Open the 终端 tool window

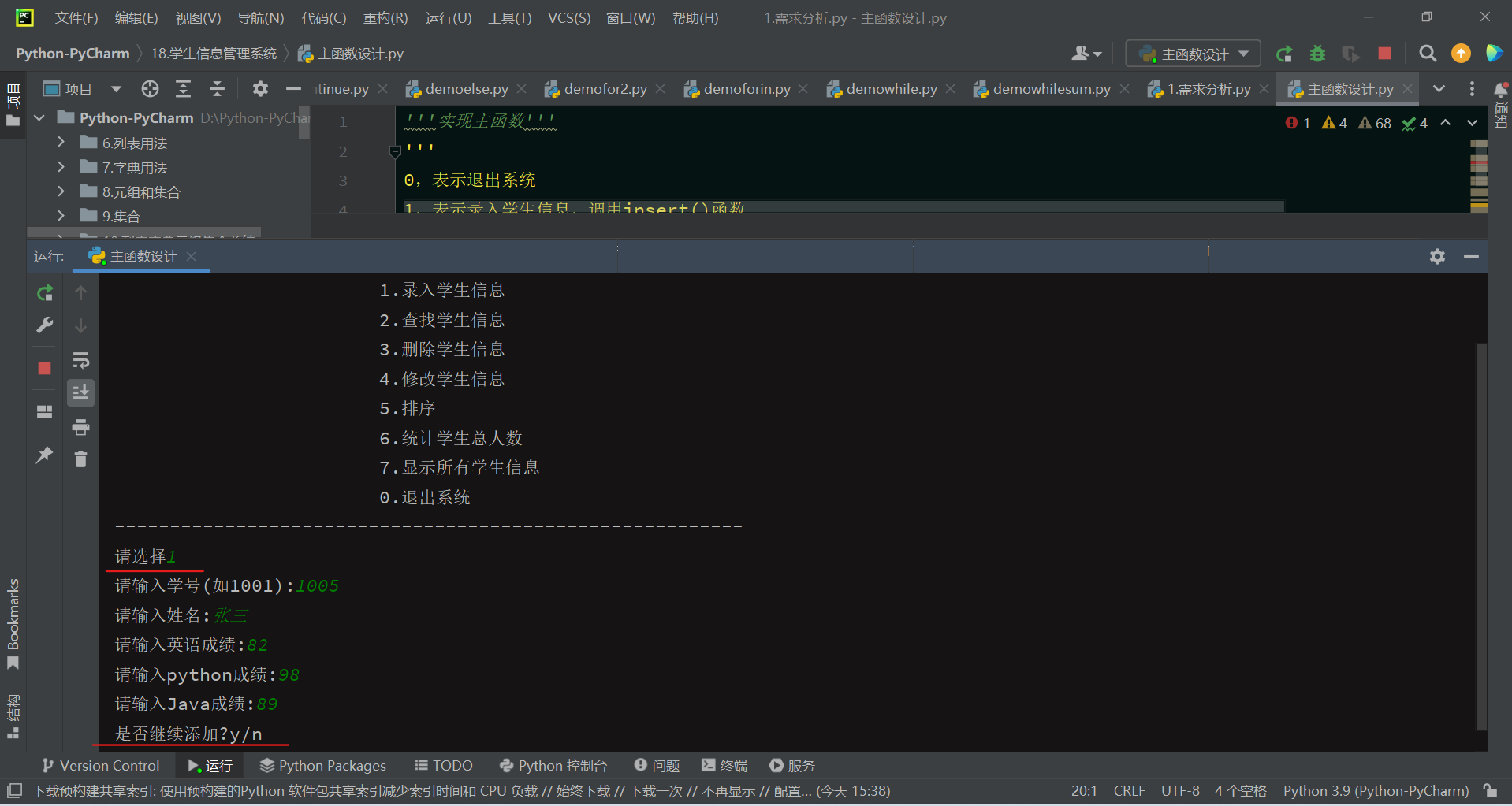[723, 765]
